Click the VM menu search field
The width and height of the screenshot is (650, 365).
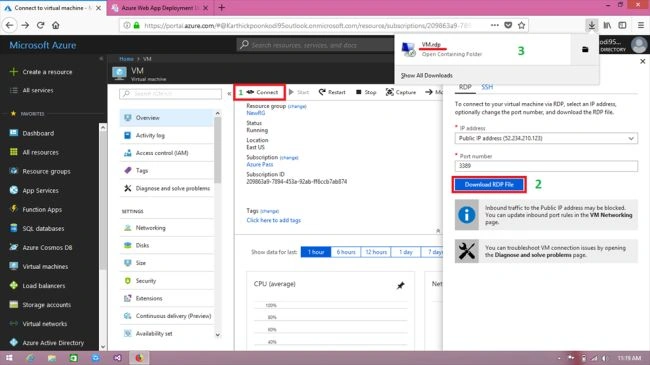coord(170,94)
